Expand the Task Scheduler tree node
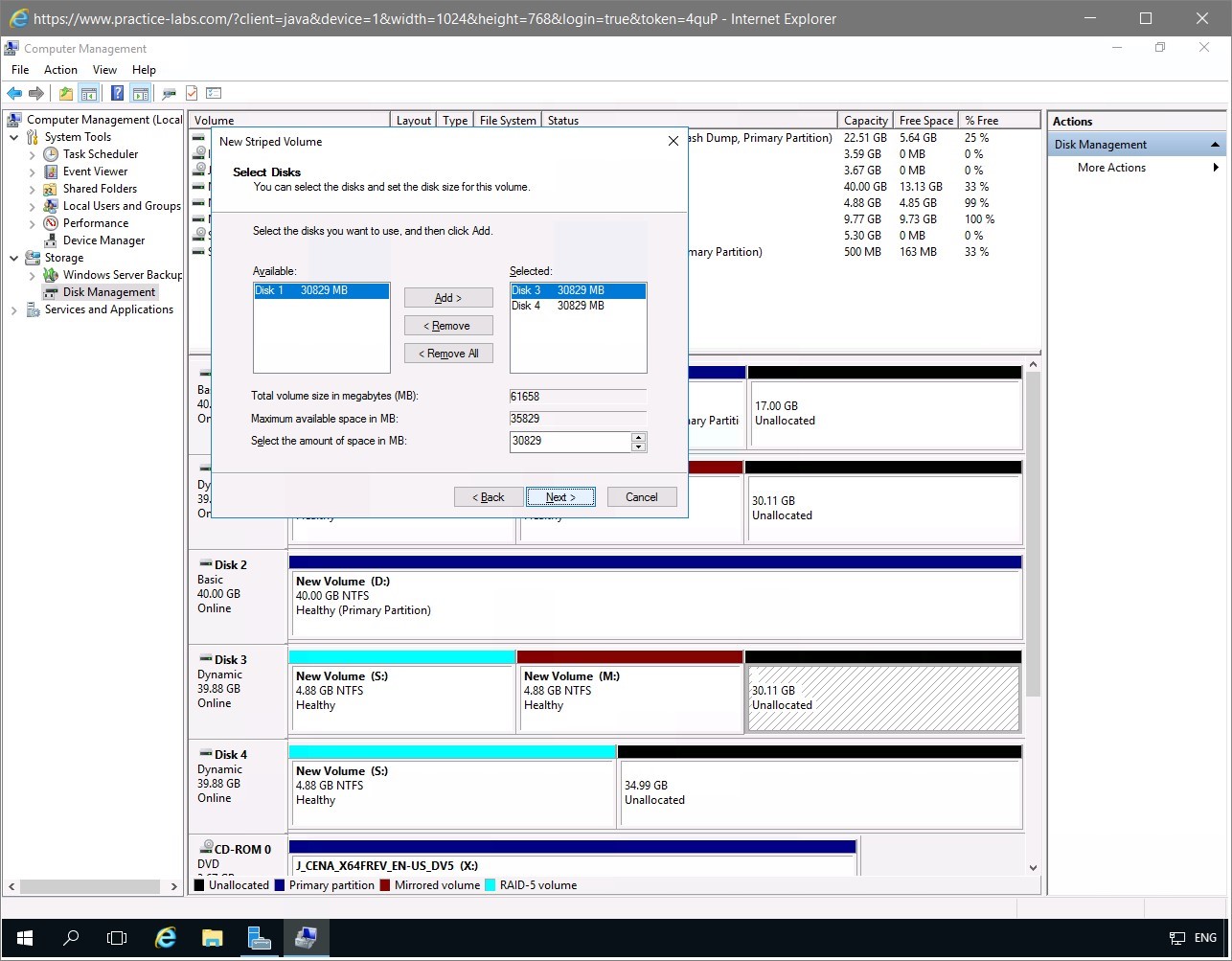1232x961 pixels. pyautogui.click(x=33, y=154)
